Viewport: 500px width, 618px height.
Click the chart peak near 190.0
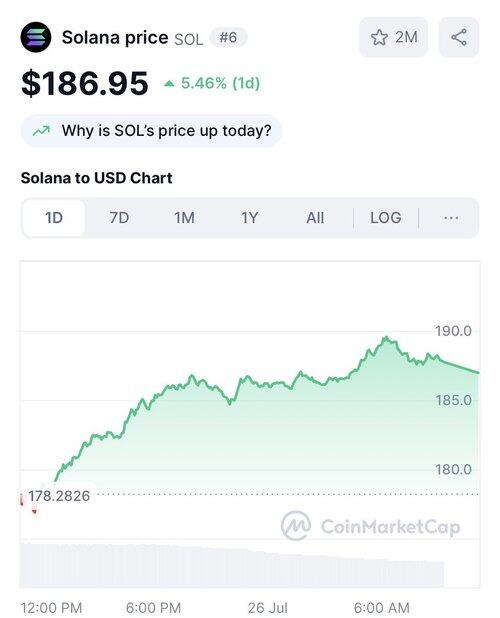coord(387,338)
